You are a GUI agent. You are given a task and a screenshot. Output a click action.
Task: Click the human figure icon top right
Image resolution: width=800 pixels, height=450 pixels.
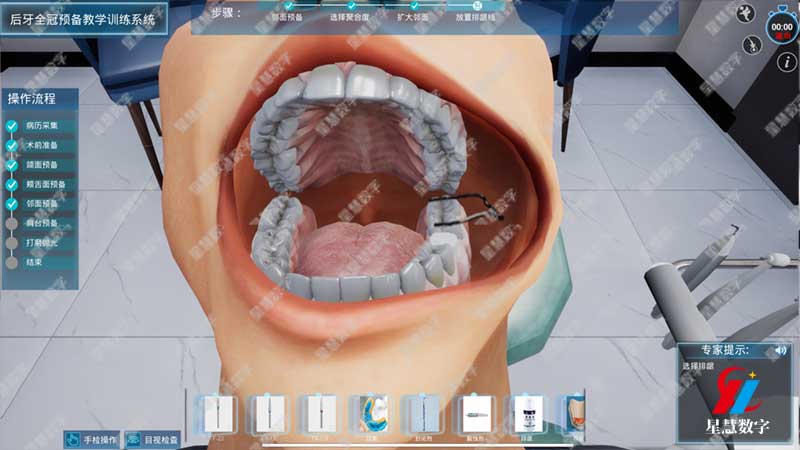pyautogui.click(x=744, y=13)
